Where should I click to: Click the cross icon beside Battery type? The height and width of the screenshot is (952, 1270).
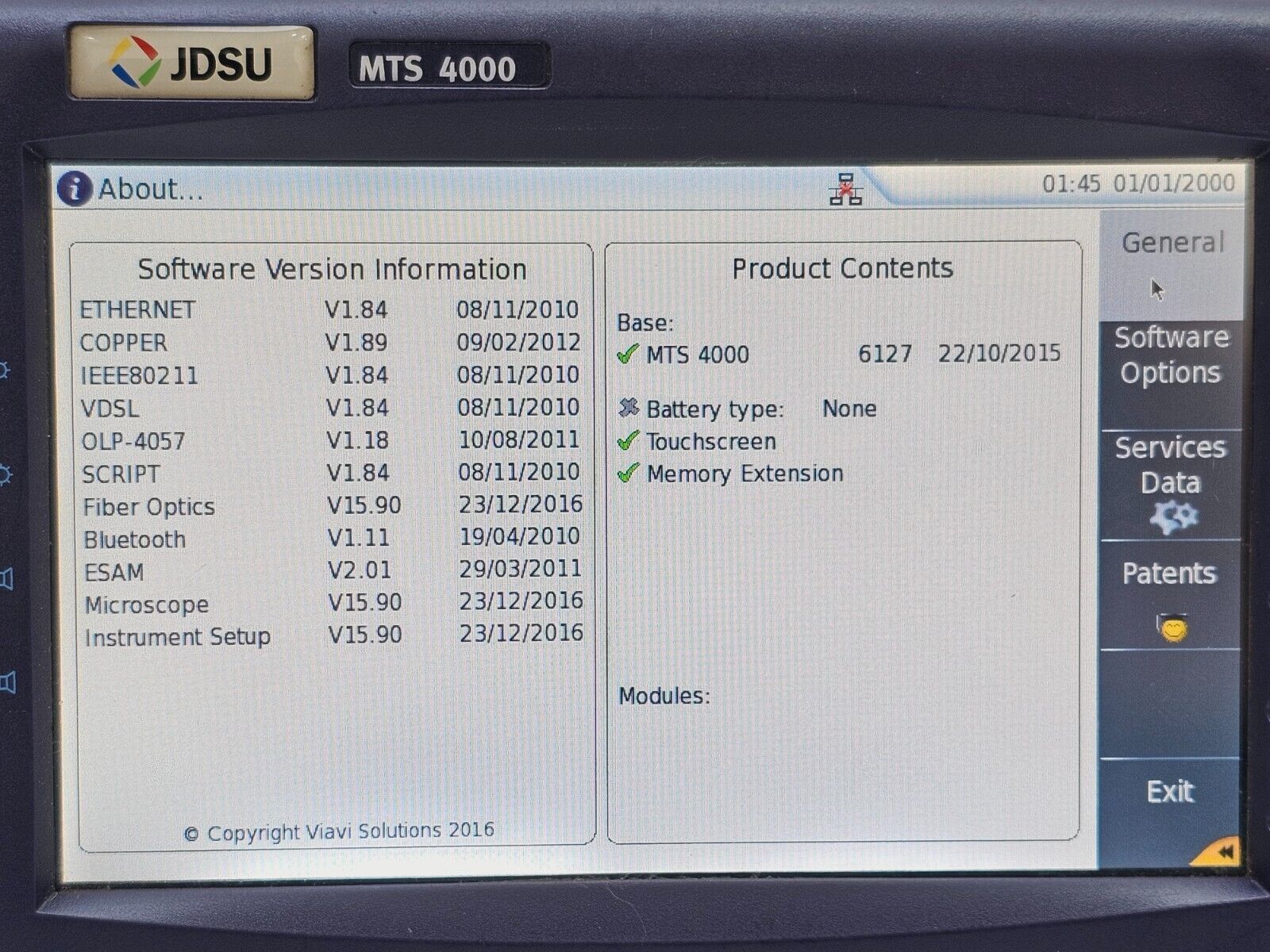(x=629, y=409)
